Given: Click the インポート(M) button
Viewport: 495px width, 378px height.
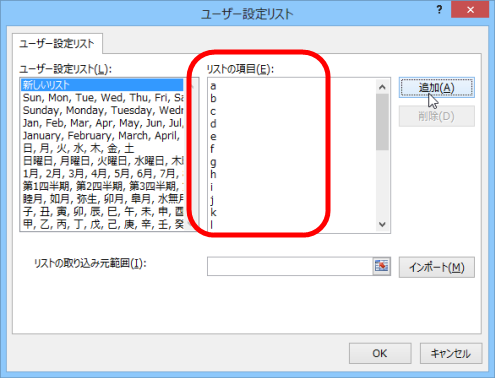Looking at the screenshot, I should tap(437, 267).
